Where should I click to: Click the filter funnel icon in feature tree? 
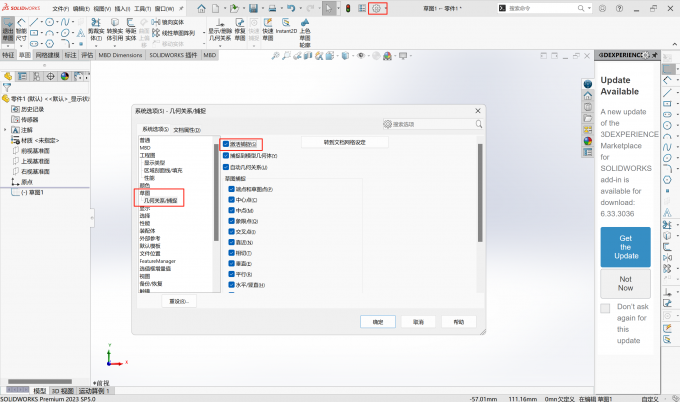pyautogui.click(x=7, y=87)
